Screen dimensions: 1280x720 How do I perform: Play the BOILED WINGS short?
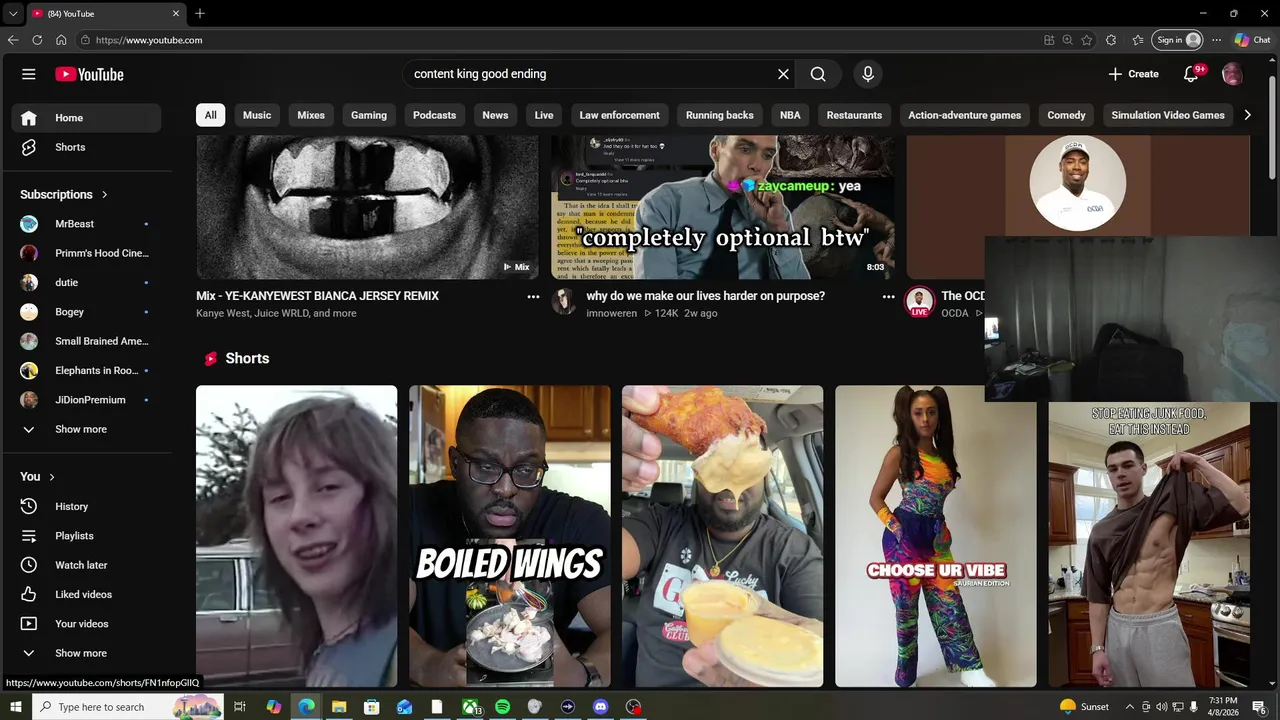(x=509, y=536)
